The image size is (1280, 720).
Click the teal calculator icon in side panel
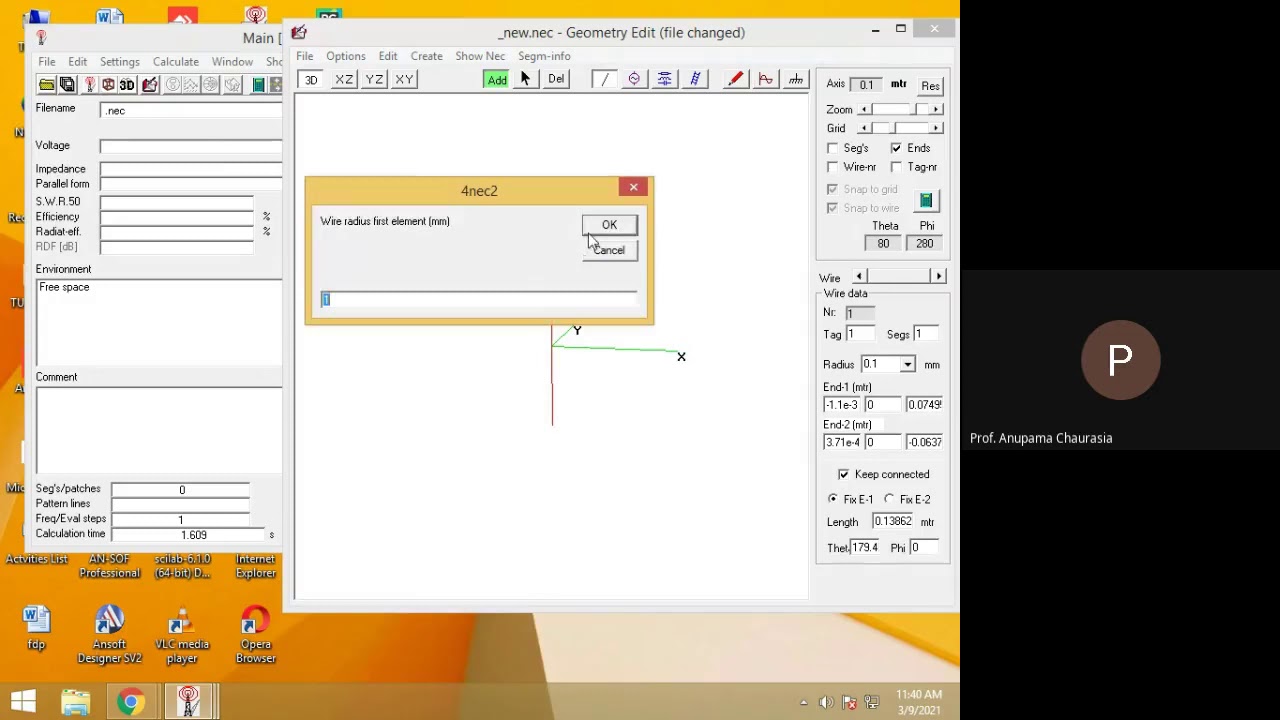[x=926, y=200]
